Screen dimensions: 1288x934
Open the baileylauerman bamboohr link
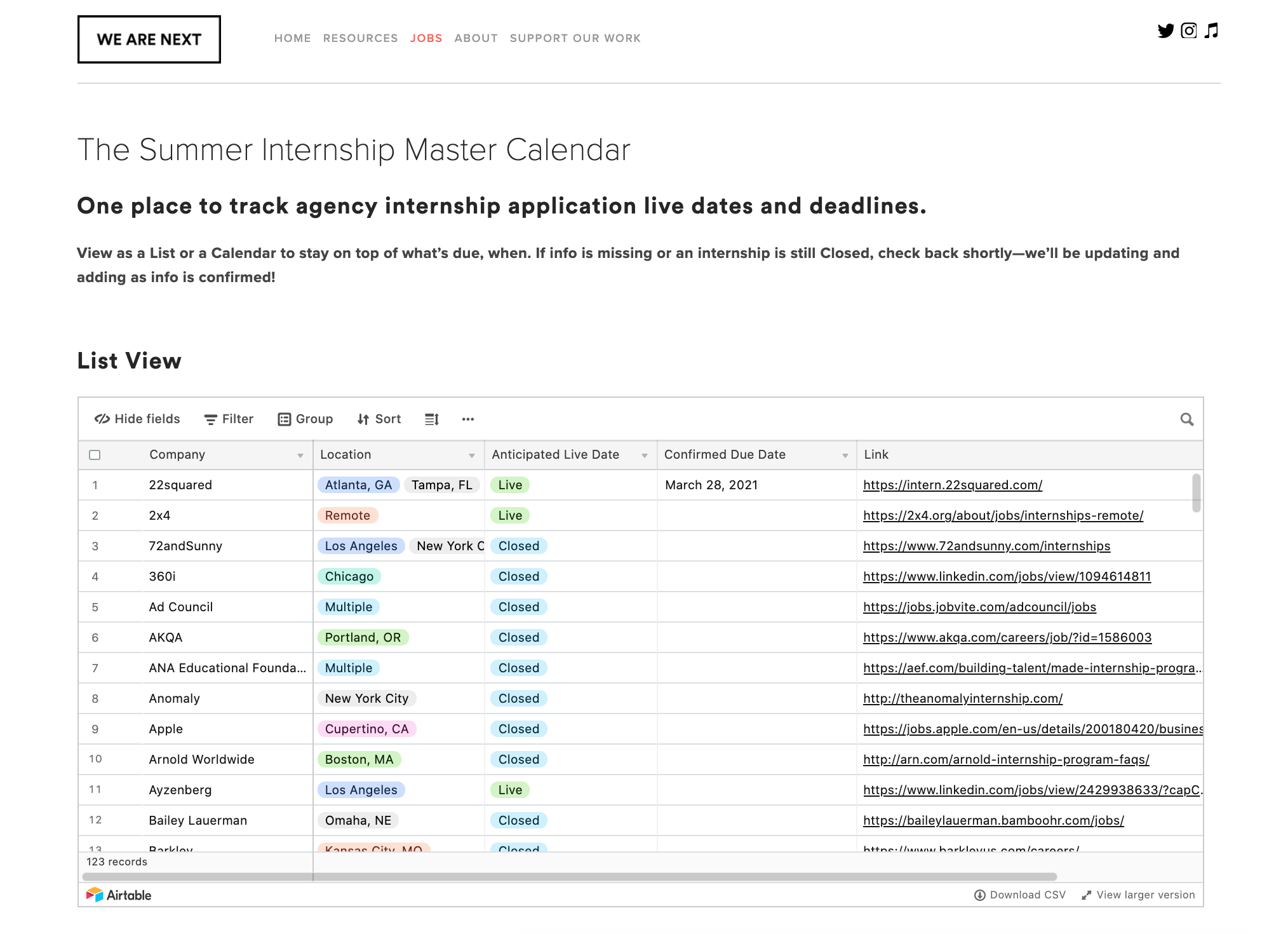994,820
